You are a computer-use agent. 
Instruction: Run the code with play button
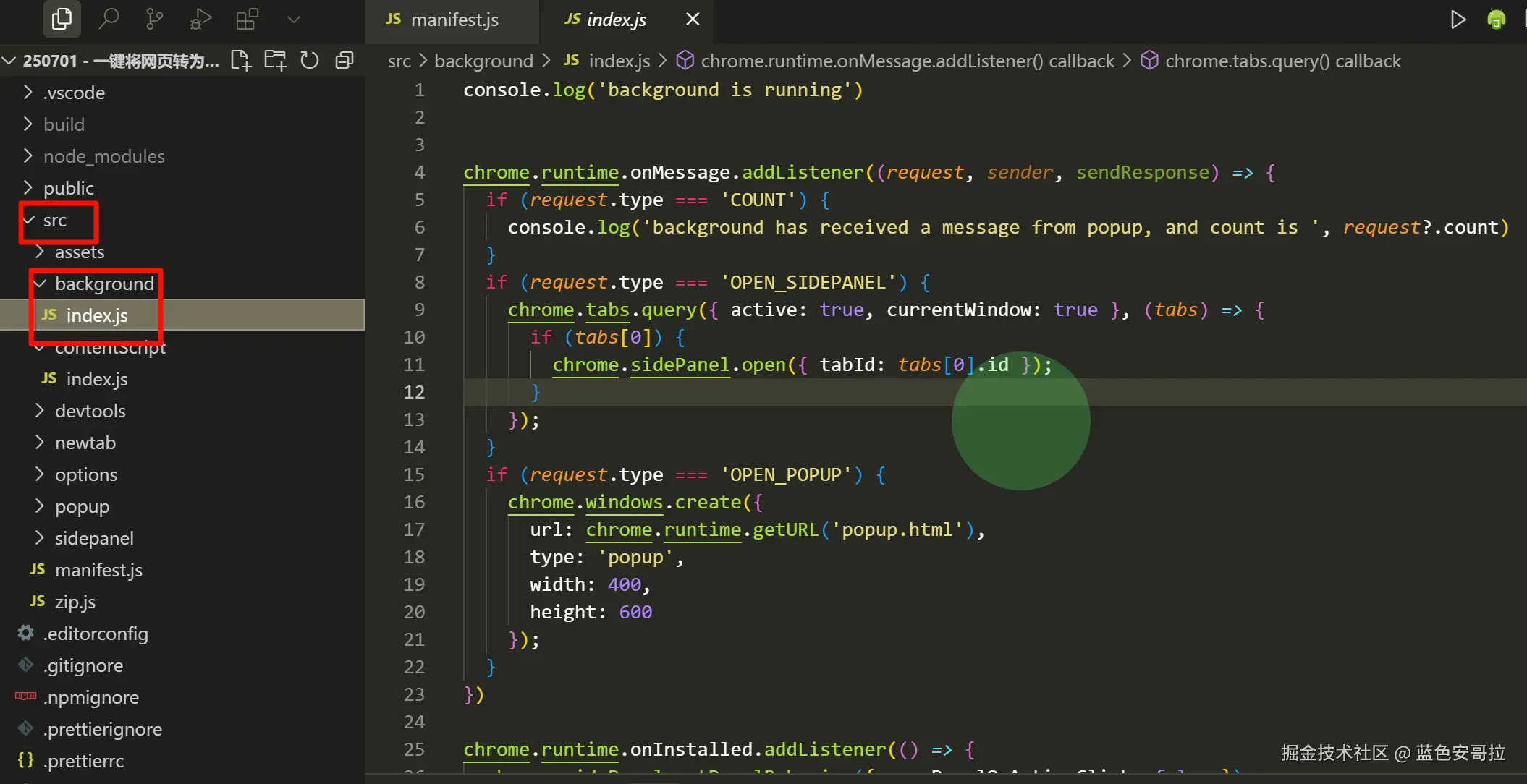tap(1458, 20)
